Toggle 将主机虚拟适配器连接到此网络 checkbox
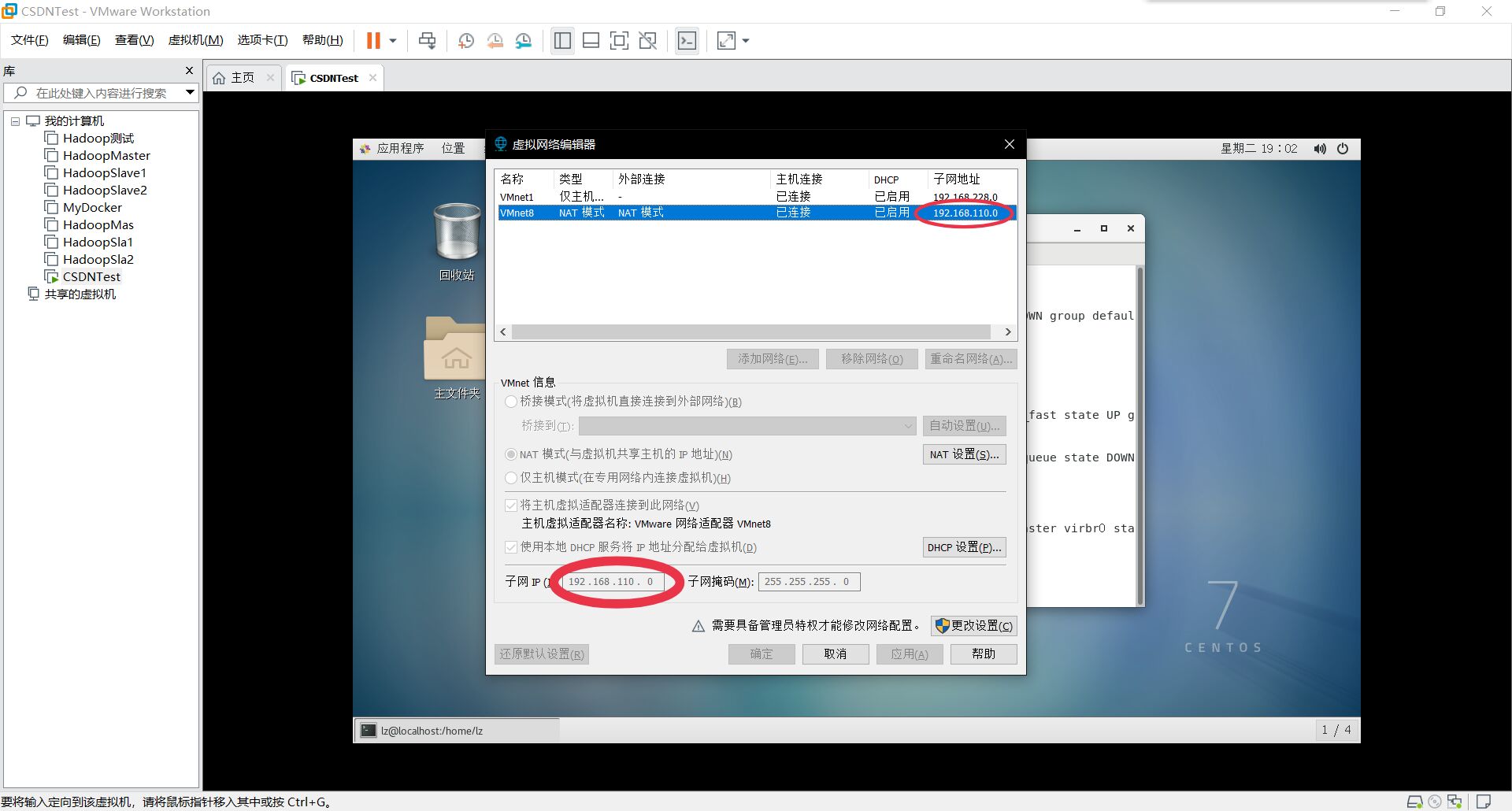Image resolution: width=1512 pixels, height=811 pixels. 511,505
